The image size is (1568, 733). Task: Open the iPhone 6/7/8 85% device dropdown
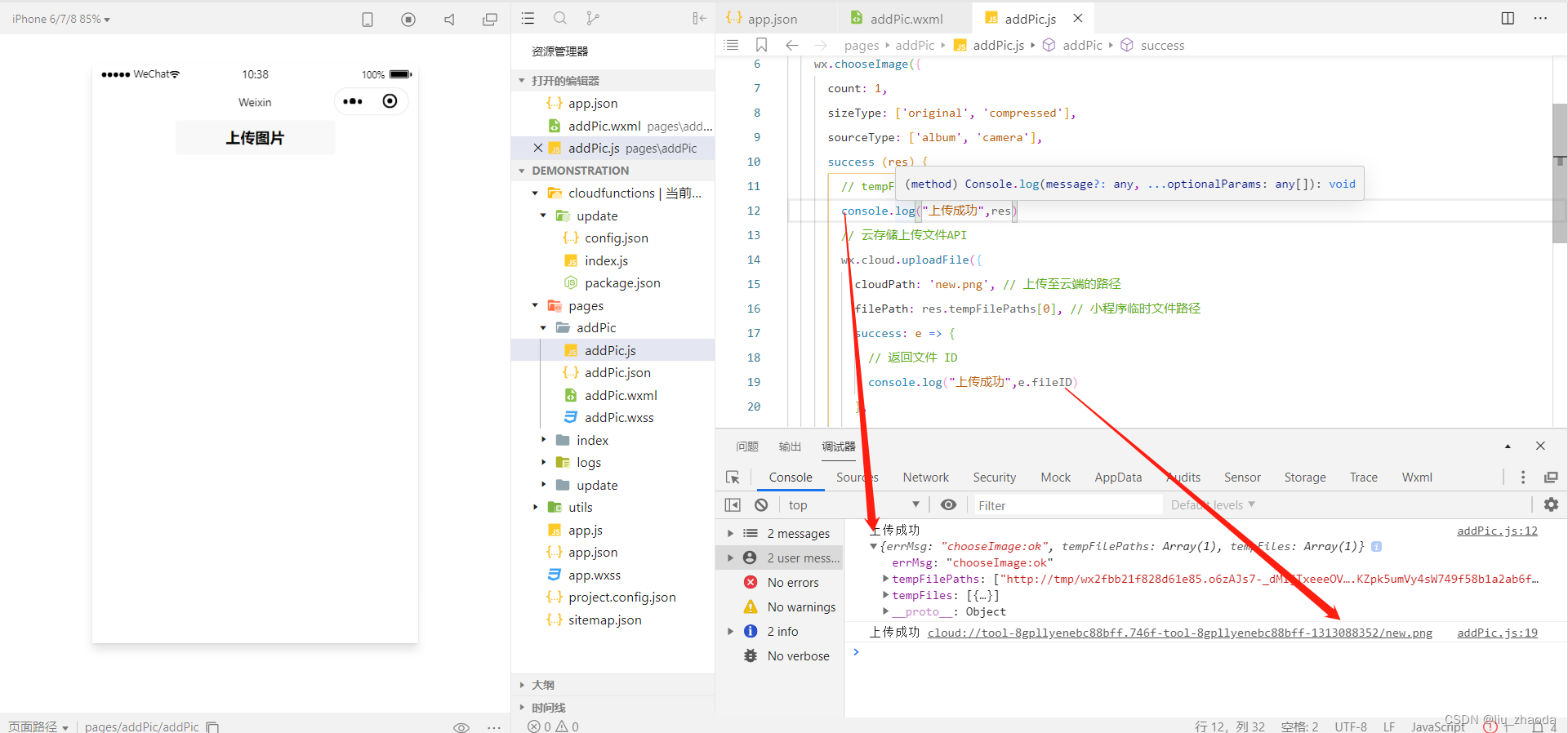[x=61, y=19]
